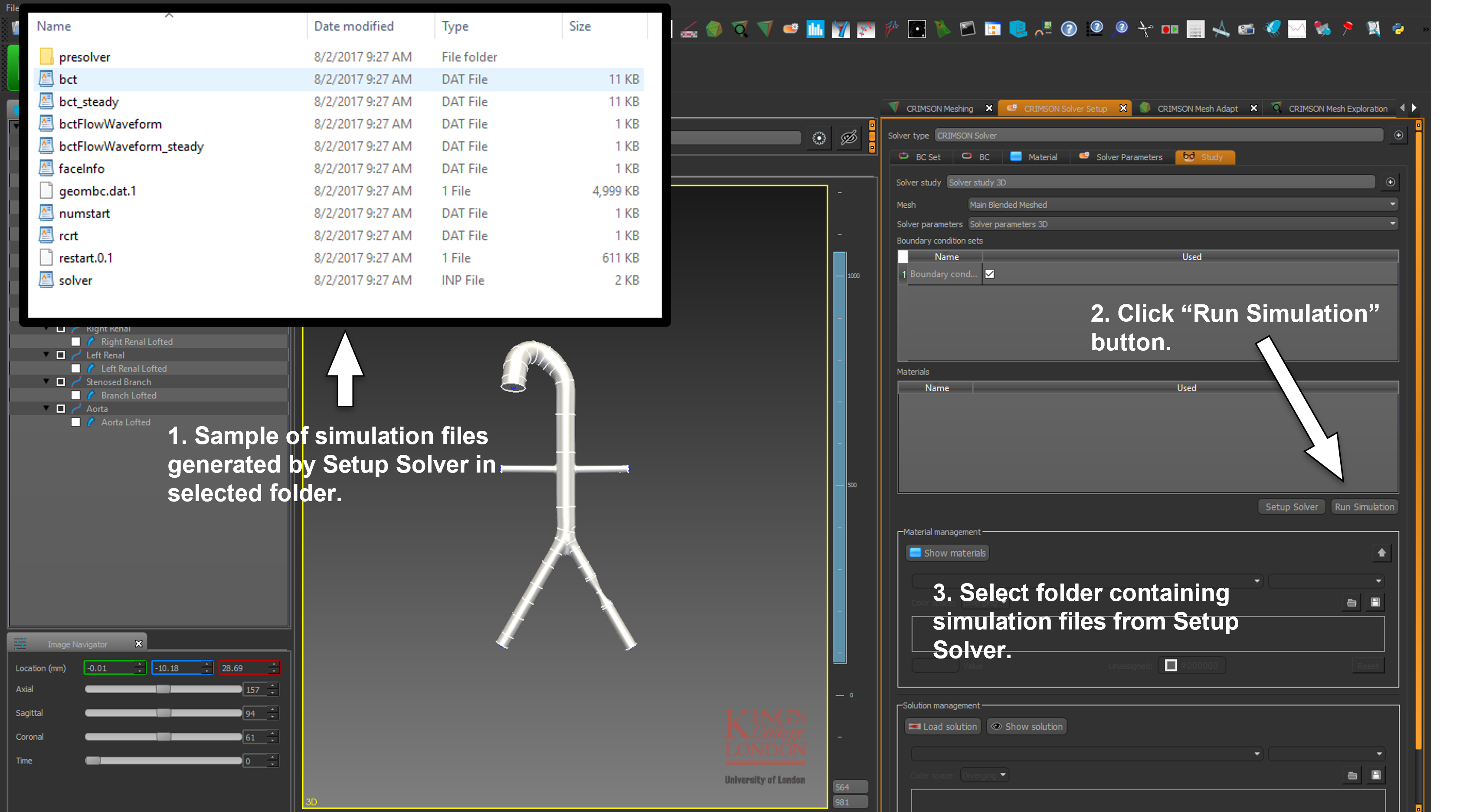
Task: Click the red record and play icon
Action: (1169, 29)
